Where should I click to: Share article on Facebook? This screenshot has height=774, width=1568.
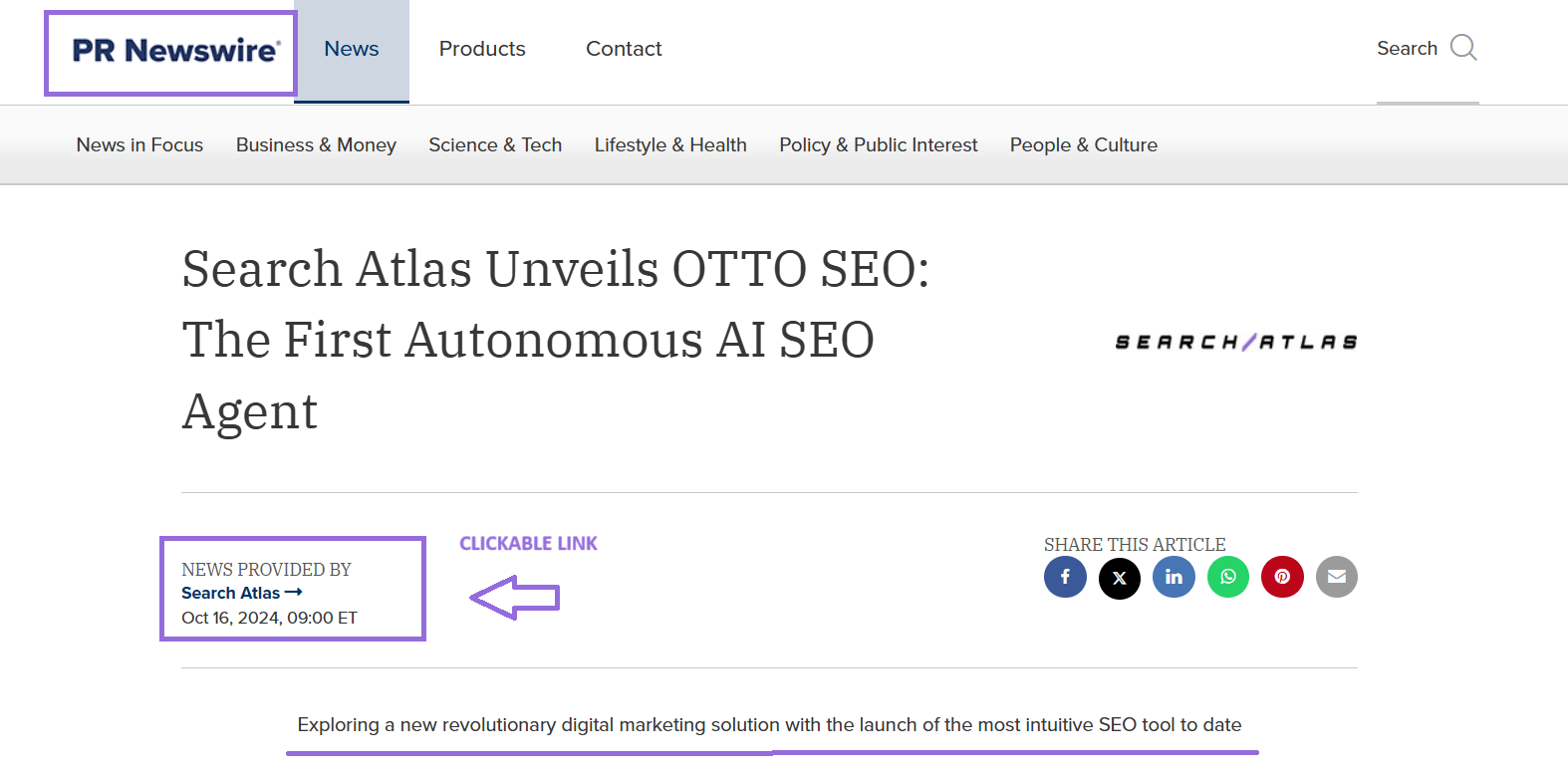[1065, 577]
